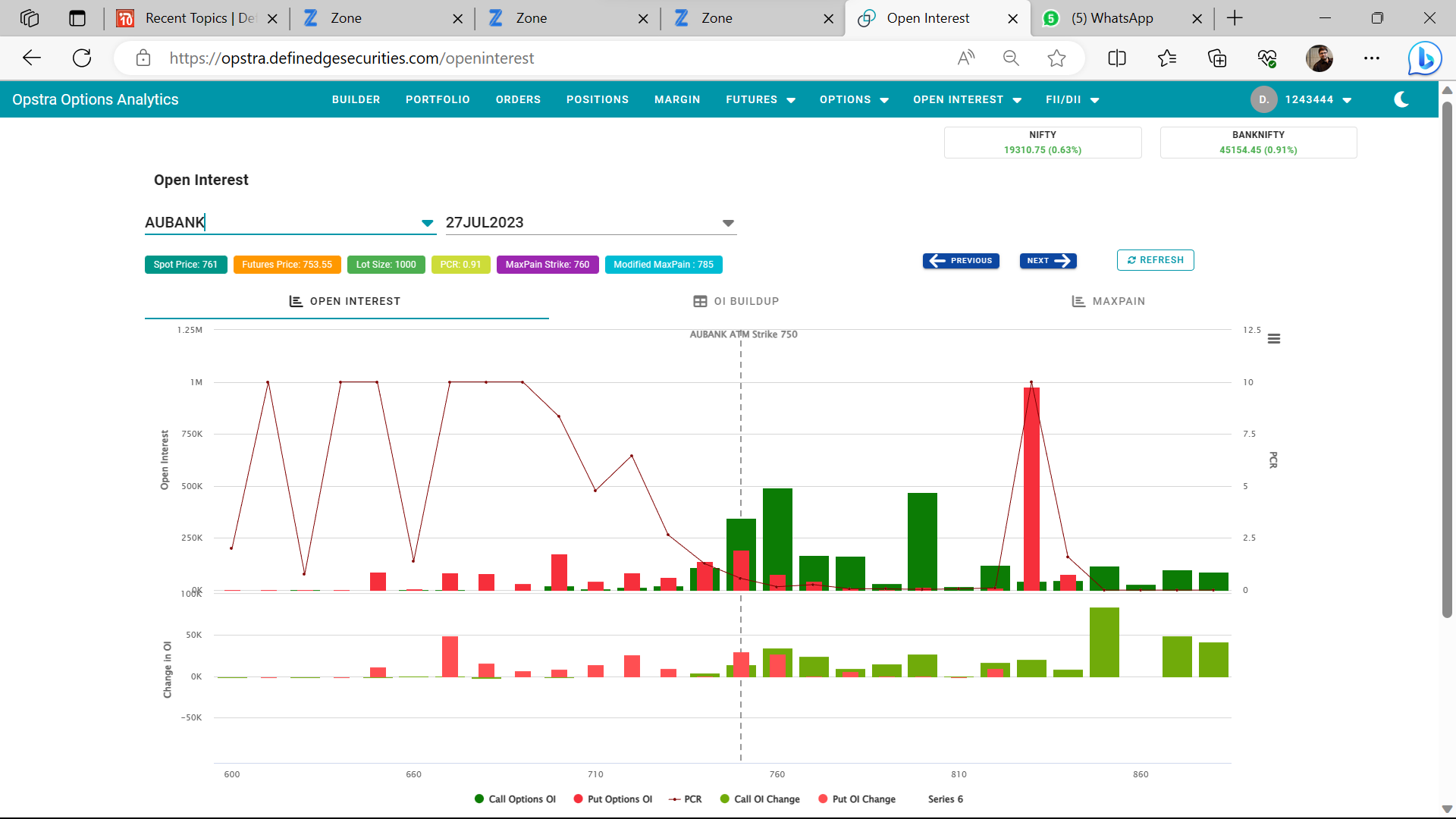Reload page with browser refresh icon
Screen dimensions: 1456x819
tap(82, 58)
